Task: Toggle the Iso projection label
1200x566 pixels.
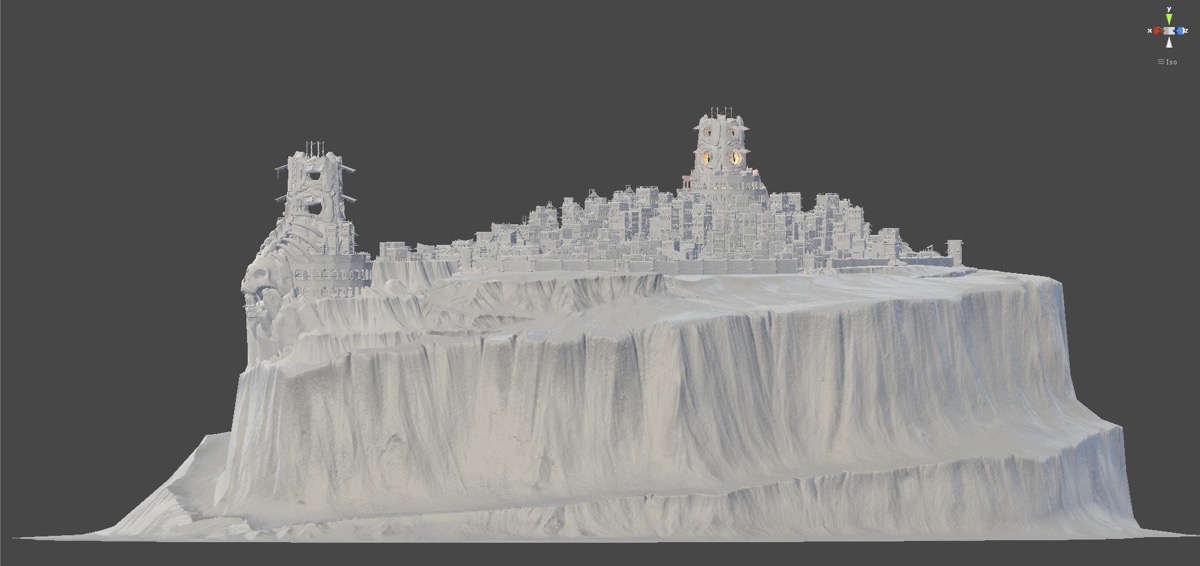Action: pos(1171,62)
